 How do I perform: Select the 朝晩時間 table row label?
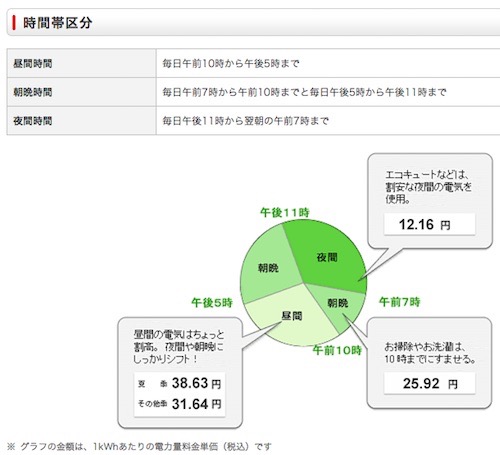point(33,92)
